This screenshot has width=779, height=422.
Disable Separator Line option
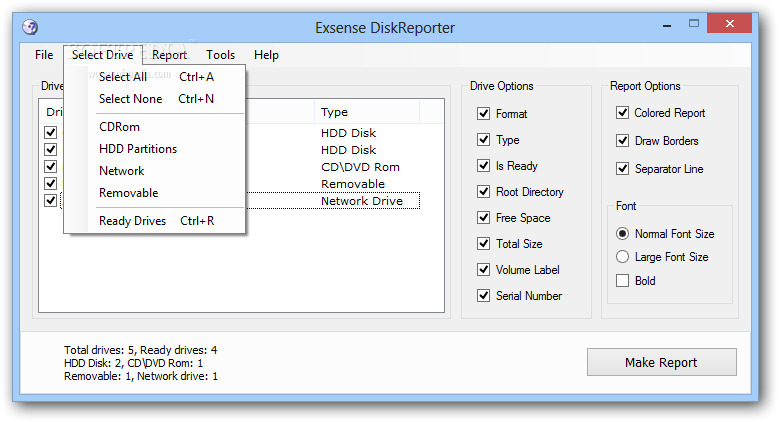(x=623, y=169)
